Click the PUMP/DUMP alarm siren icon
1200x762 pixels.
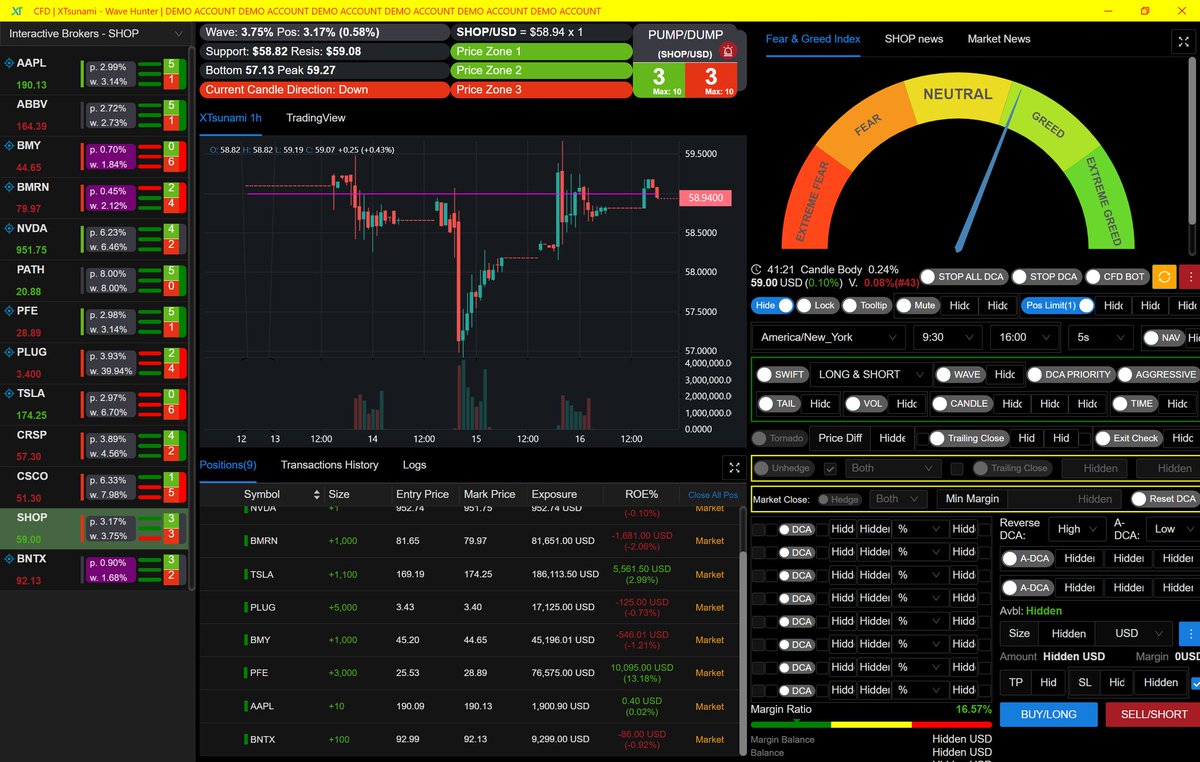[x=727, y=51]
